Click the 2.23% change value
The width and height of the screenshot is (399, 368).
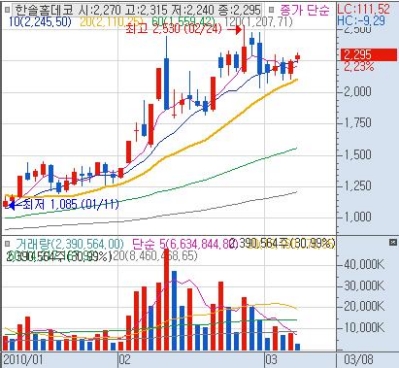coord(359,67)
